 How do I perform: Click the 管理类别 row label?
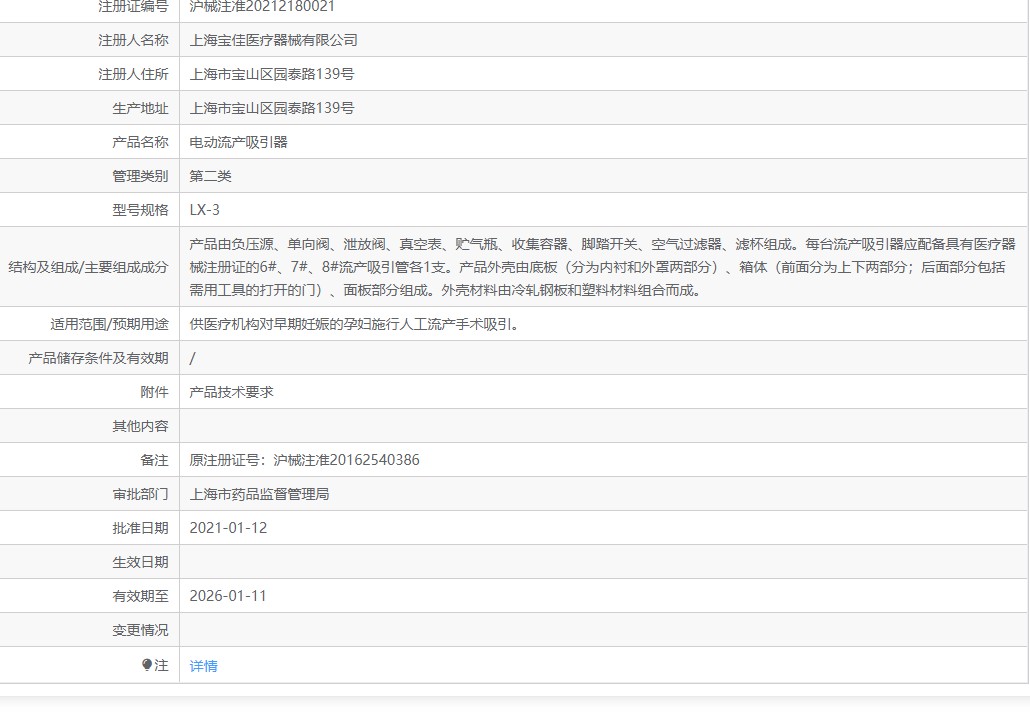141,176
